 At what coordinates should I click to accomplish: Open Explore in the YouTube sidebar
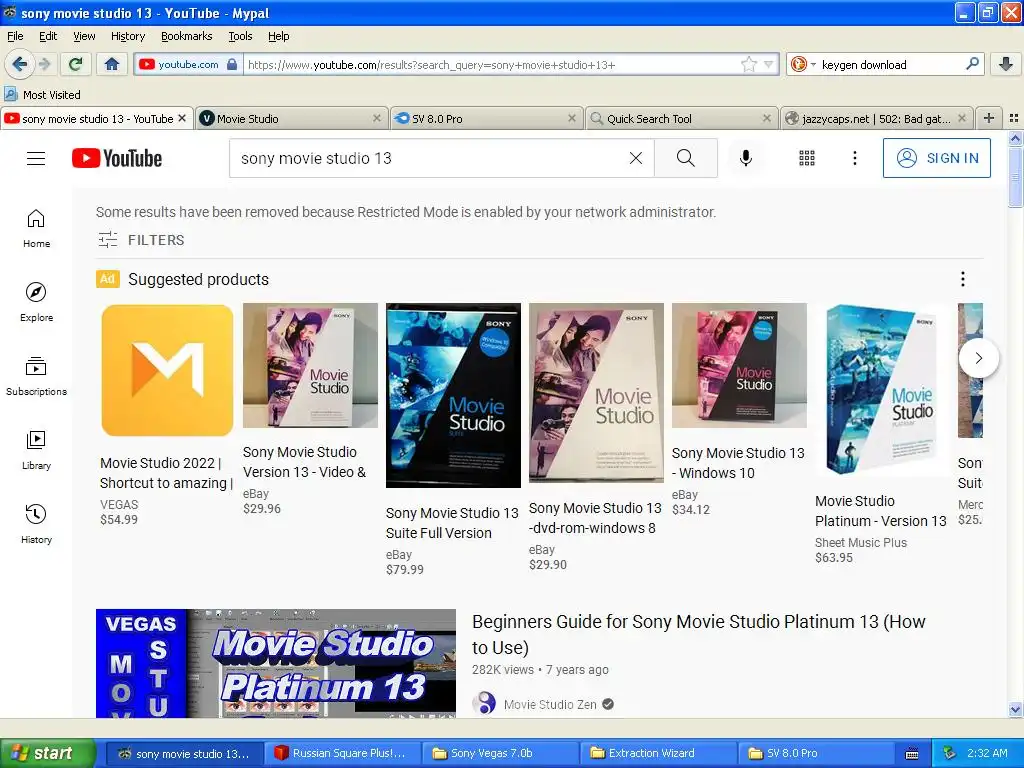tap(36, 302)
